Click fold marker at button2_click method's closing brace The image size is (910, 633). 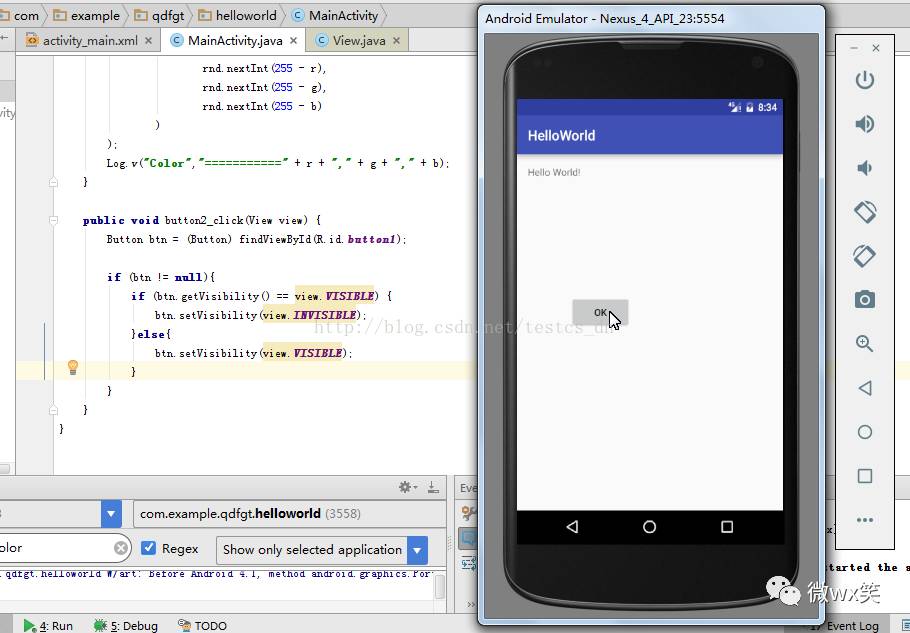pos(53,410)
